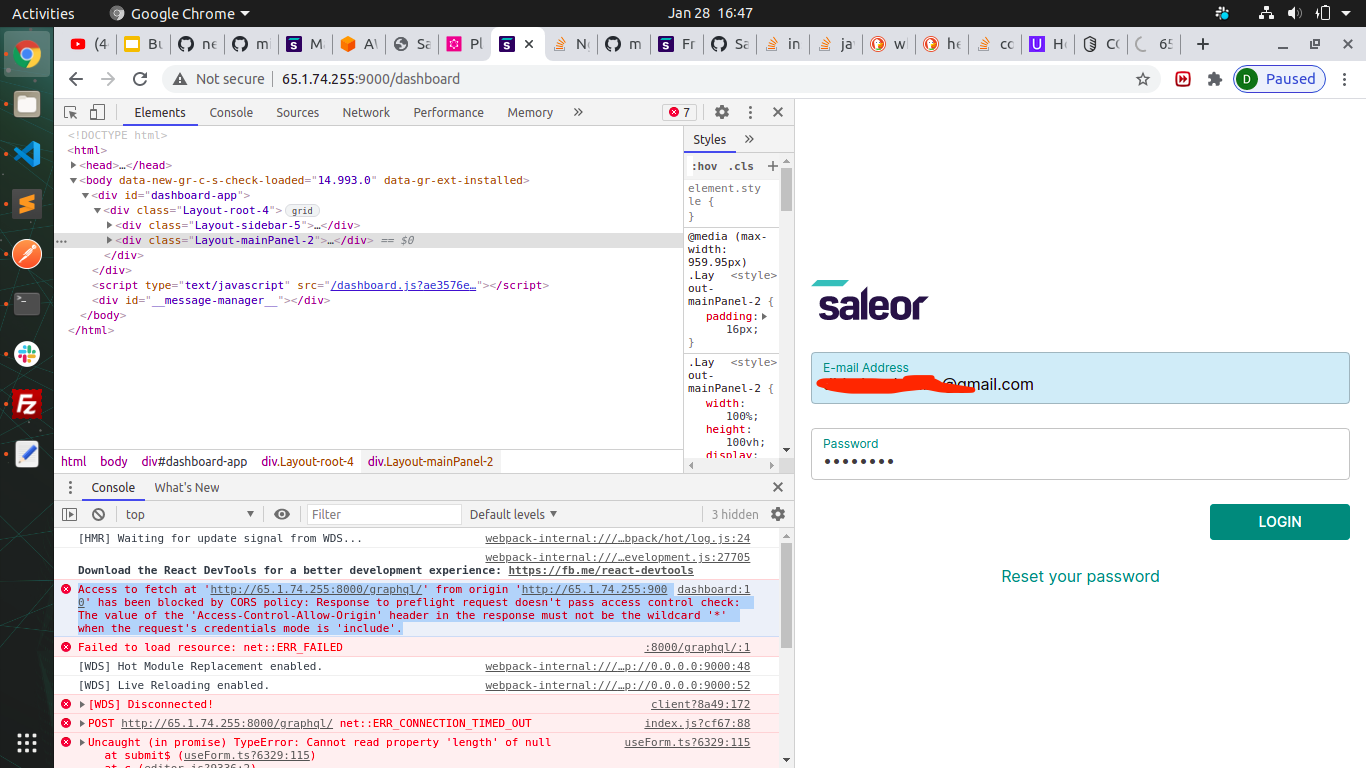Open the dashboard.js script source link
This screenshot has width=1366, height=768.
coord(403,286)
